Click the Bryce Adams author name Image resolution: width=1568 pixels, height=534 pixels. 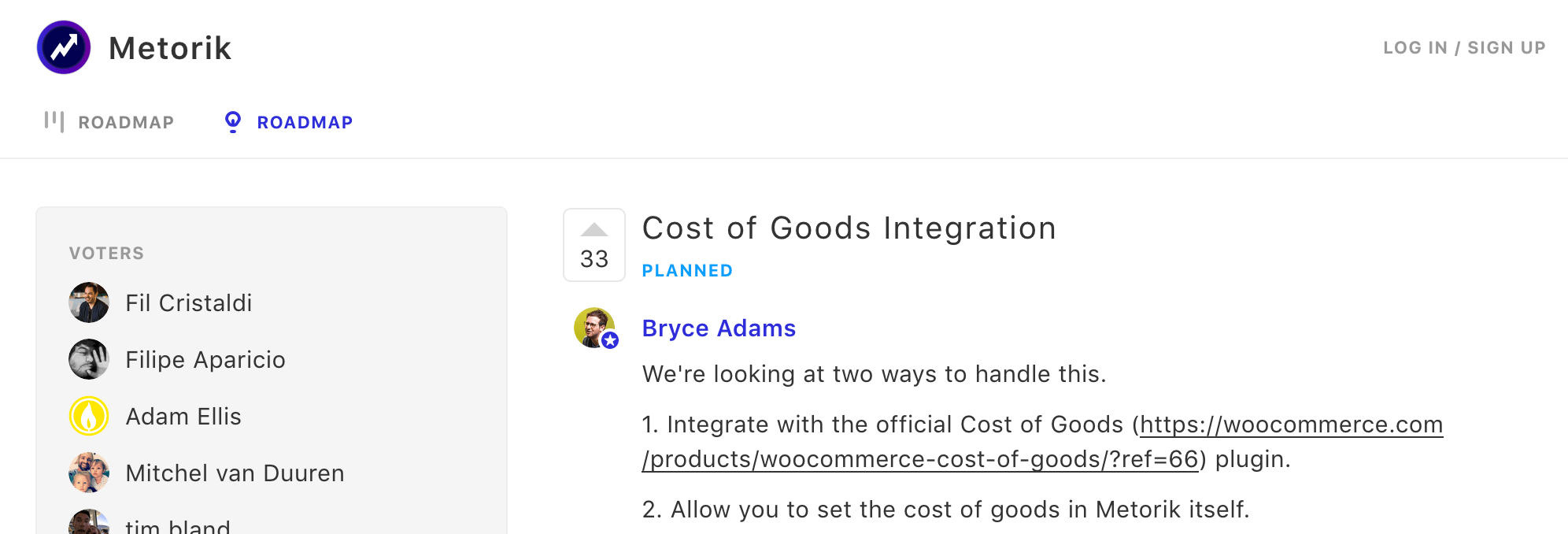(719, 328)
